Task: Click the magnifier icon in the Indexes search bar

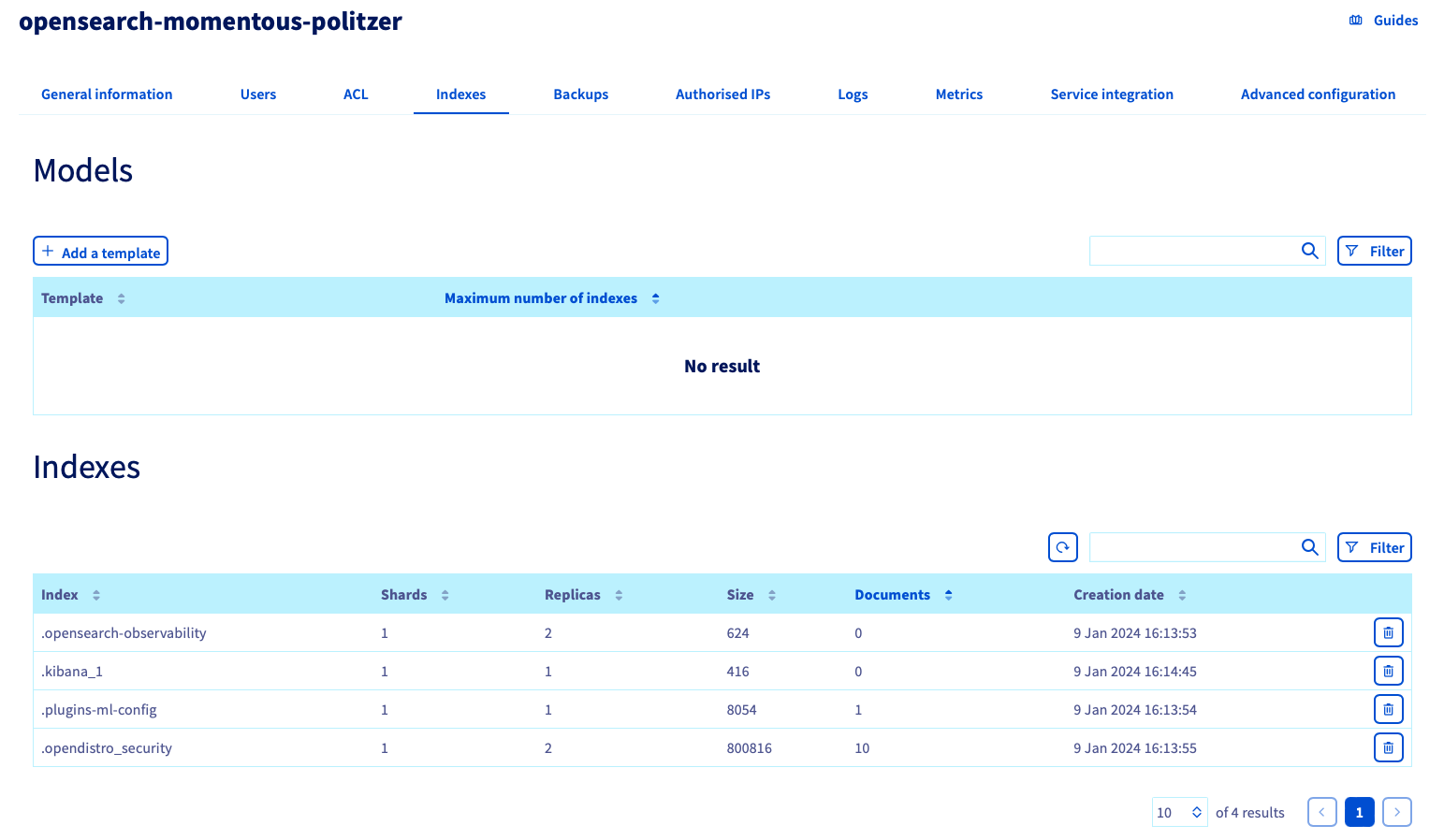Action: (1309, 546)
